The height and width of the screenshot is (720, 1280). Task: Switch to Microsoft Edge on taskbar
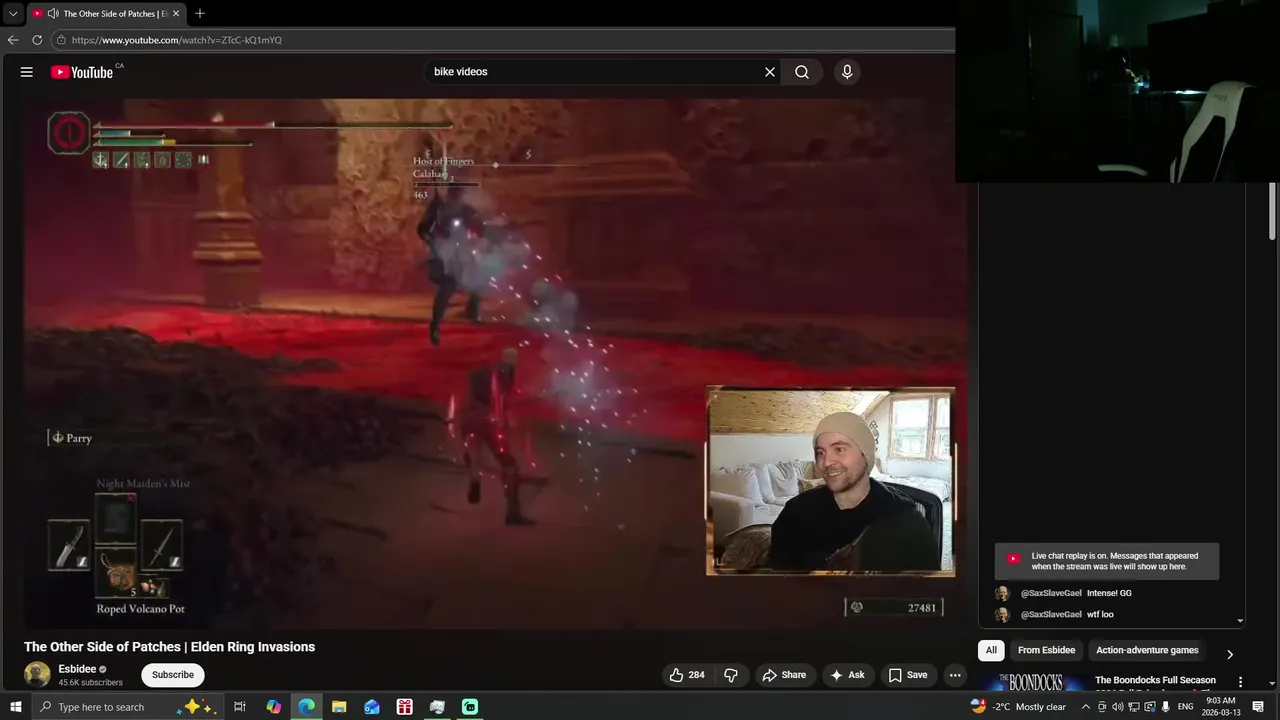(307, 707)
